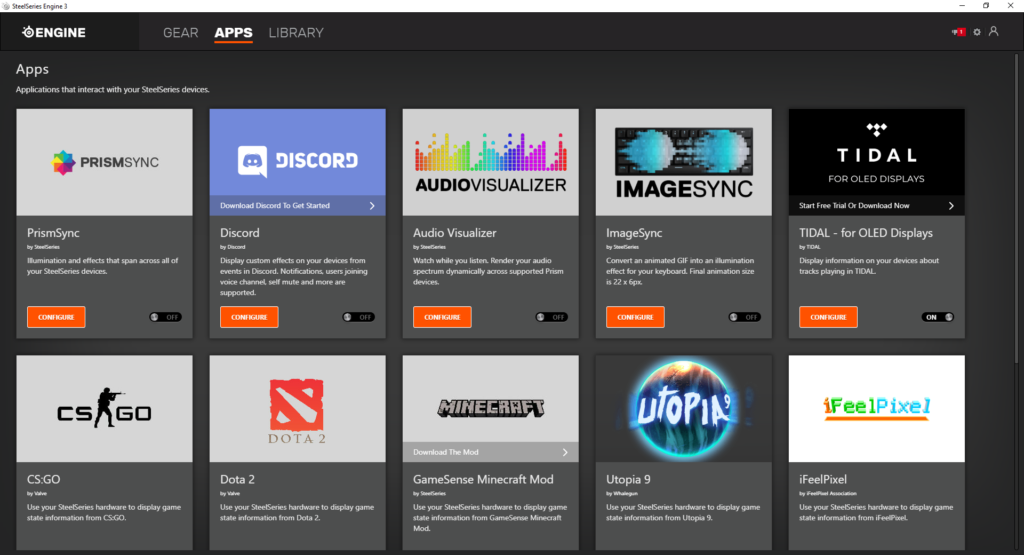
Task: Switch to the GEAR tab
Action: point(180,32)
